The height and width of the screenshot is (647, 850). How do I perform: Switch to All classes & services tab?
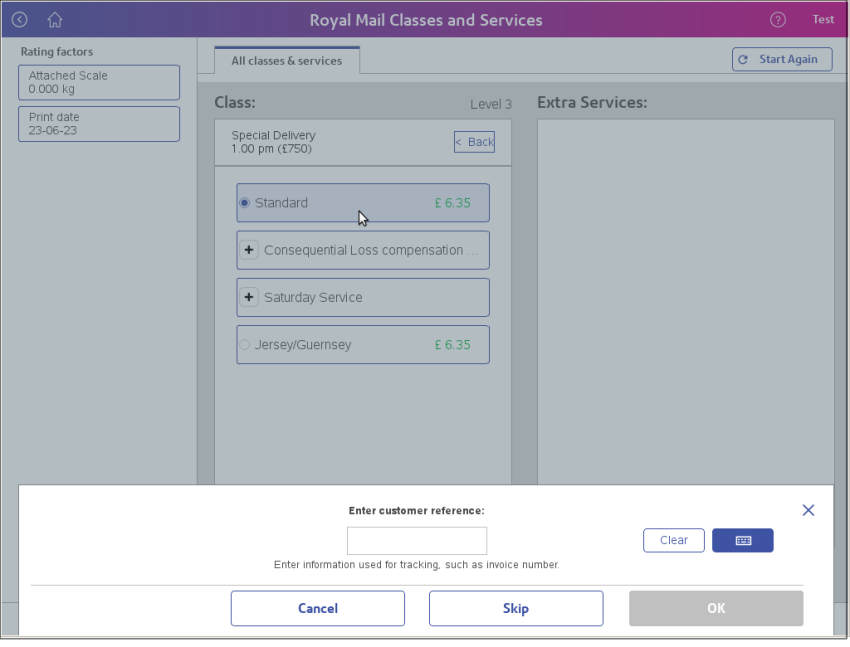click(287, 61)
